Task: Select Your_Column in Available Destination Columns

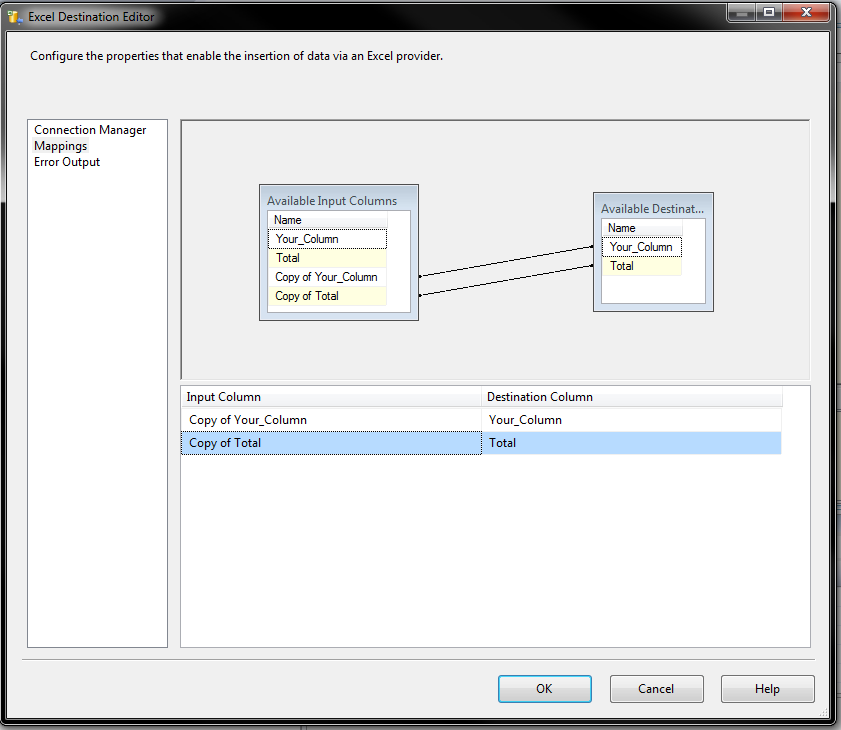Action: point(641,246)
